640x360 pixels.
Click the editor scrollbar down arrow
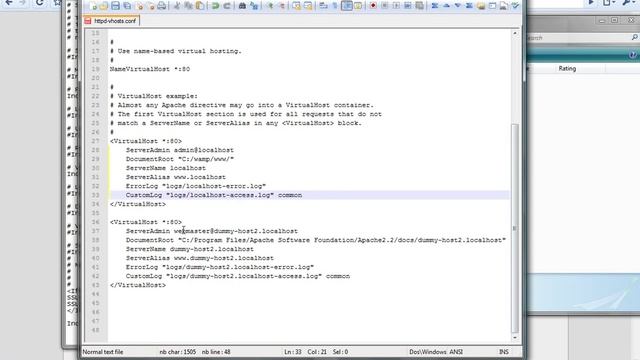pos(515,338)
